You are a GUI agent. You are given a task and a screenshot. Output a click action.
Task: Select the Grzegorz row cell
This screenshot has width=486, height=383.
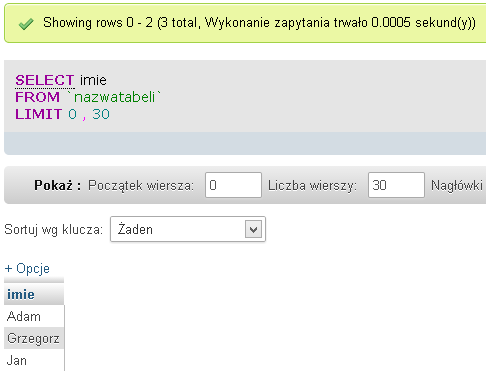click(x=34, y=338)
